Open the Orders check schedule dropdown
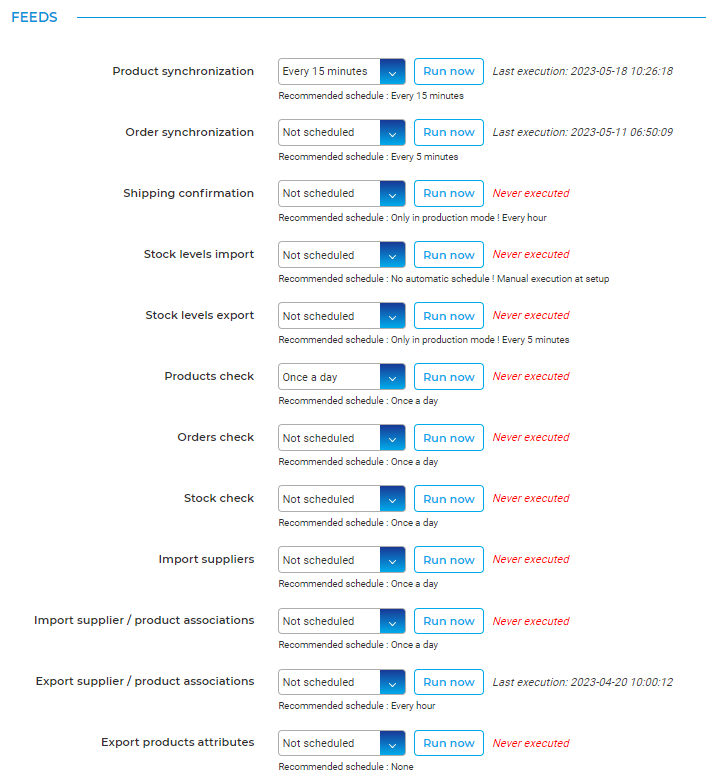Screen dimensions: 706x774 [341, 438]
